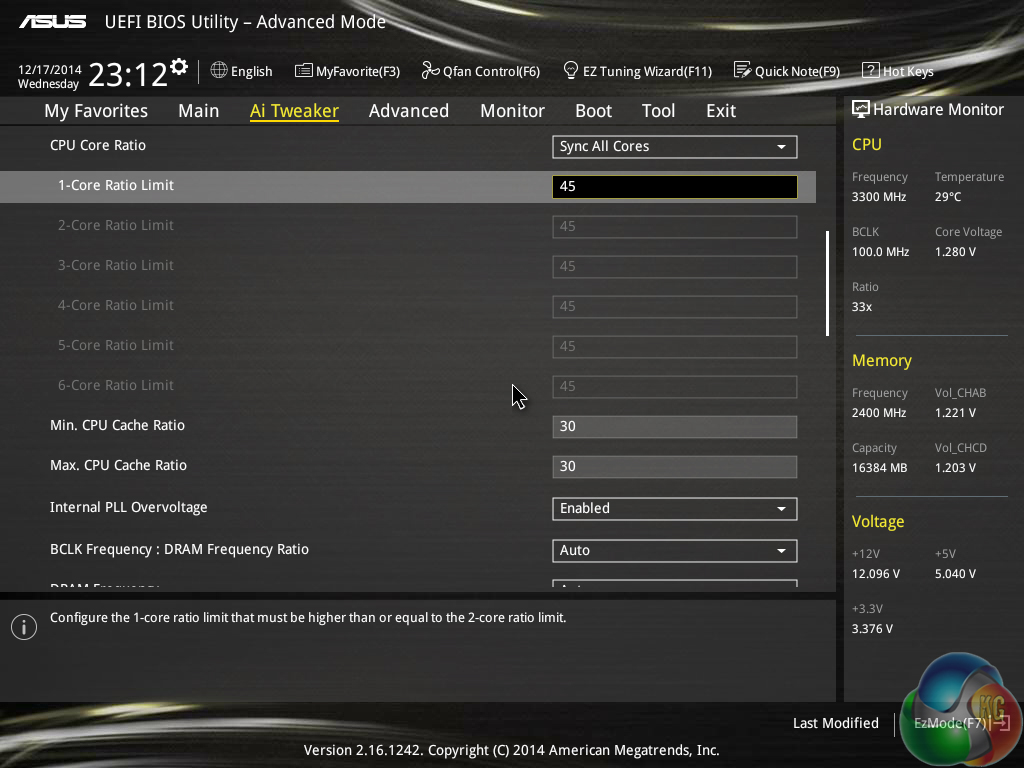This screenshot has width=1024, height=768.
Task: Click the settings list vertical scrollbar
Action: (827, 283)
